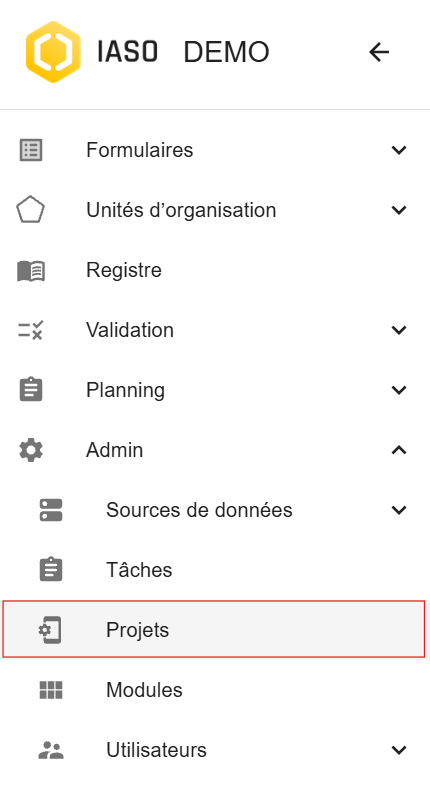Click the Admin gear icon
The image size is (430, 787).
click(31, 450)
